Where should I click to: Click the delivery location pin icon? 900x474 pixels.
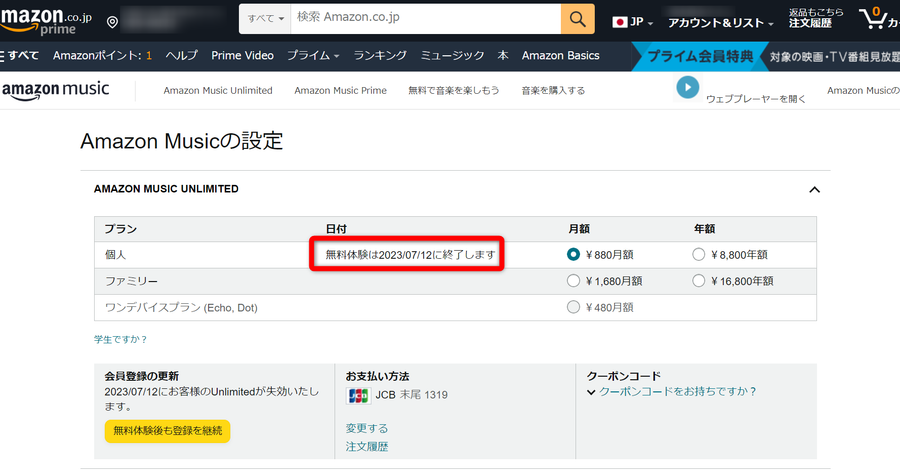(112, 22)
